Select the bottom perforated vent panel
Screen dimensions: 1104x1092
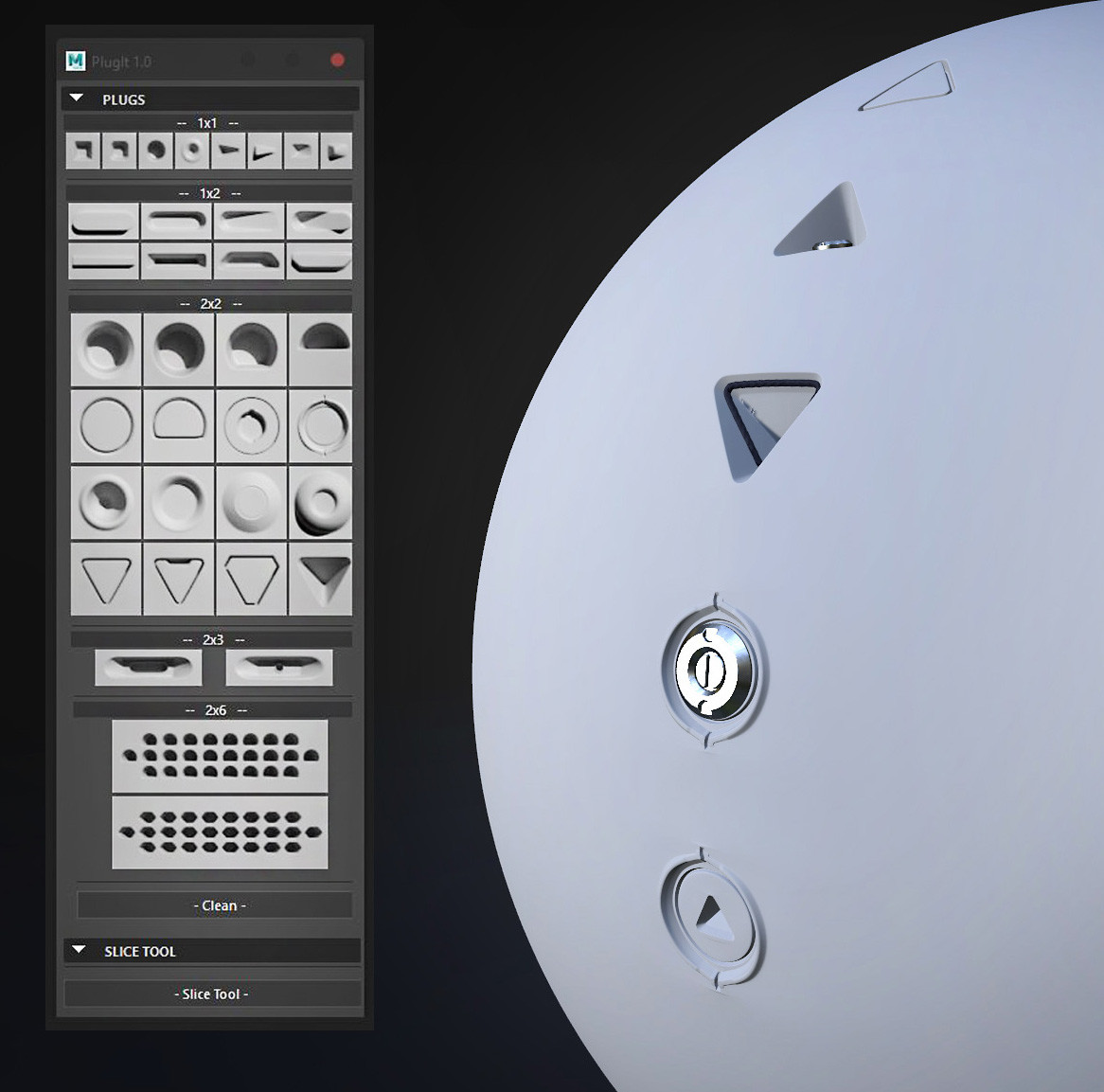220,832
